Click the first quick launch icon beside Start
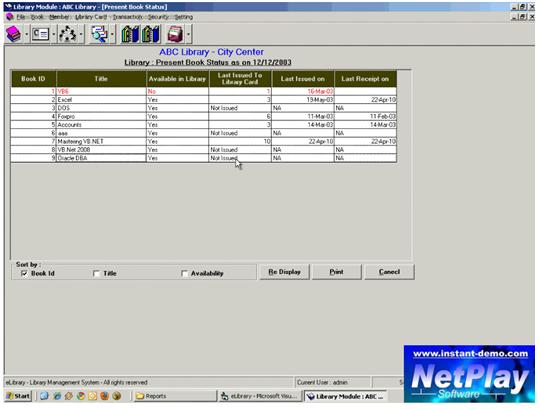Image resolution: width=539 pixels, height=410 pixels. click(44, 396)
